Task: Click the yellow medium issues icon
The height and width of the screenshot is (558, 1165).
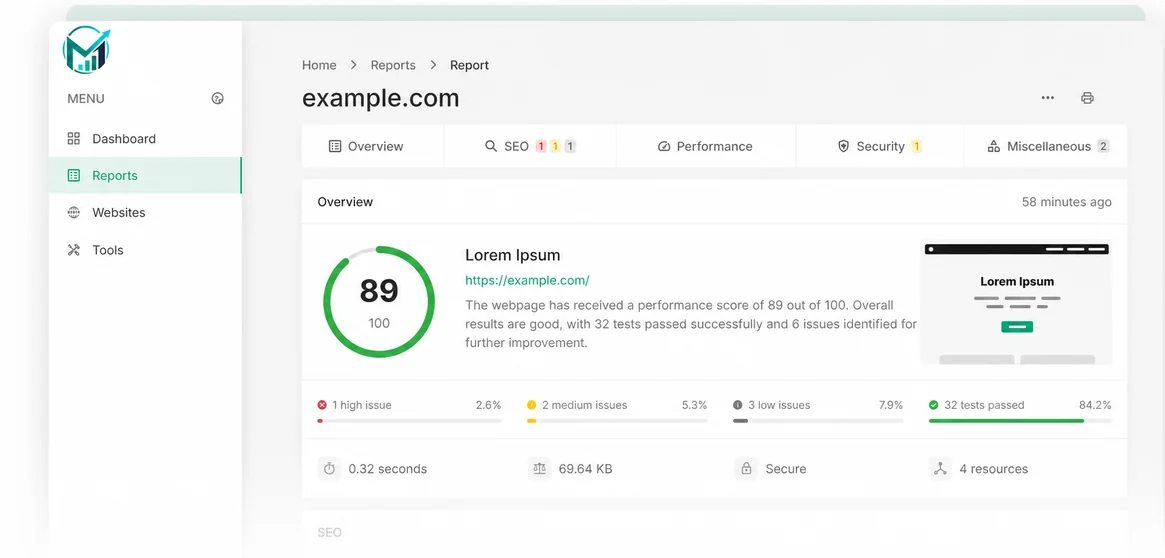Action: (x=531, y=405)
